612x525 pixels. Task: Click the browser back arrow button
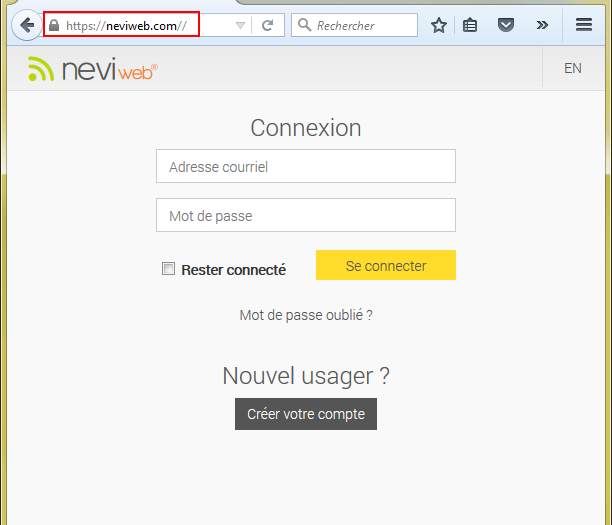(x=27, y=25)
